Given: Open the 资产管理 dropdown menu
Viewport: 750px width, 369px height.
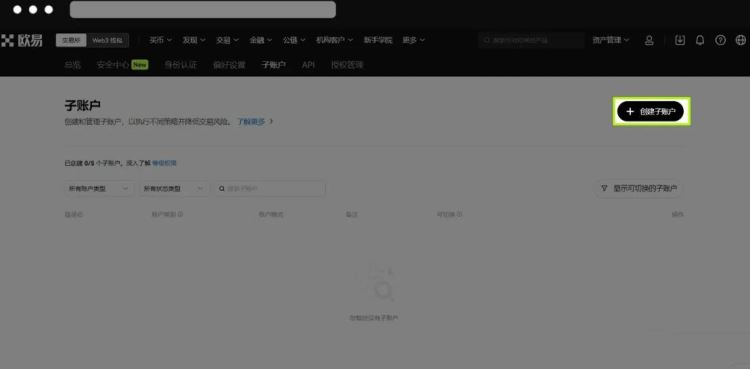Looking at the screenshot, I should coord(611,40).
